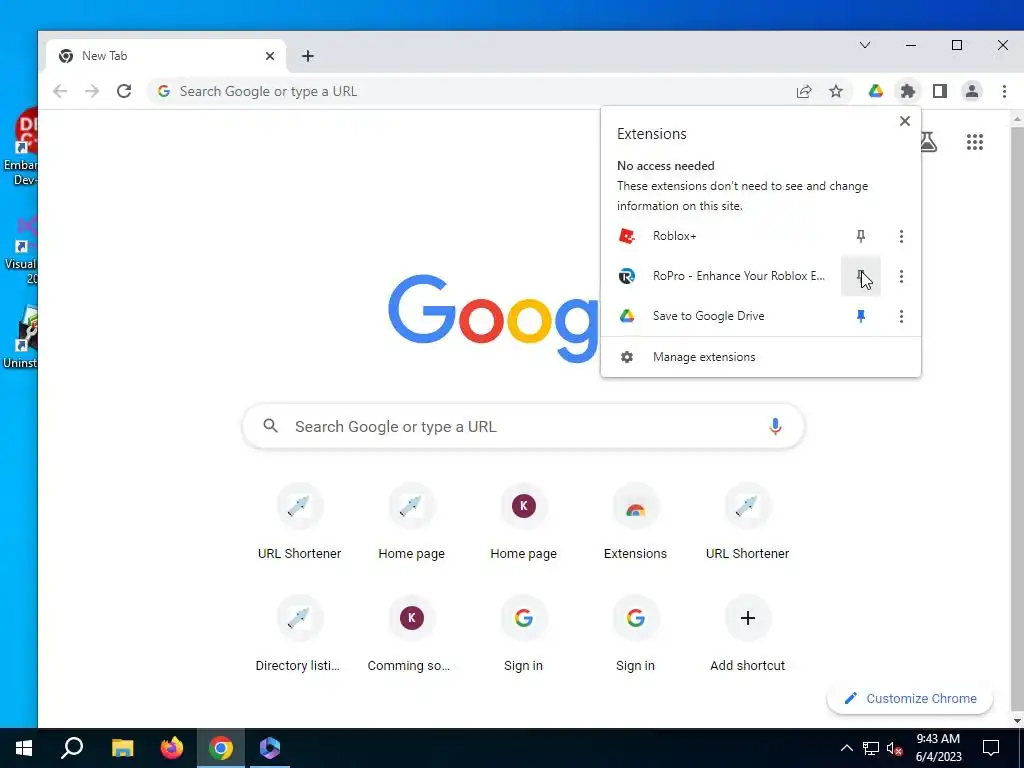Open the profile avatar menu
Image resolution: width=1024 pixels, height=768 pixels.
(972, 91)
